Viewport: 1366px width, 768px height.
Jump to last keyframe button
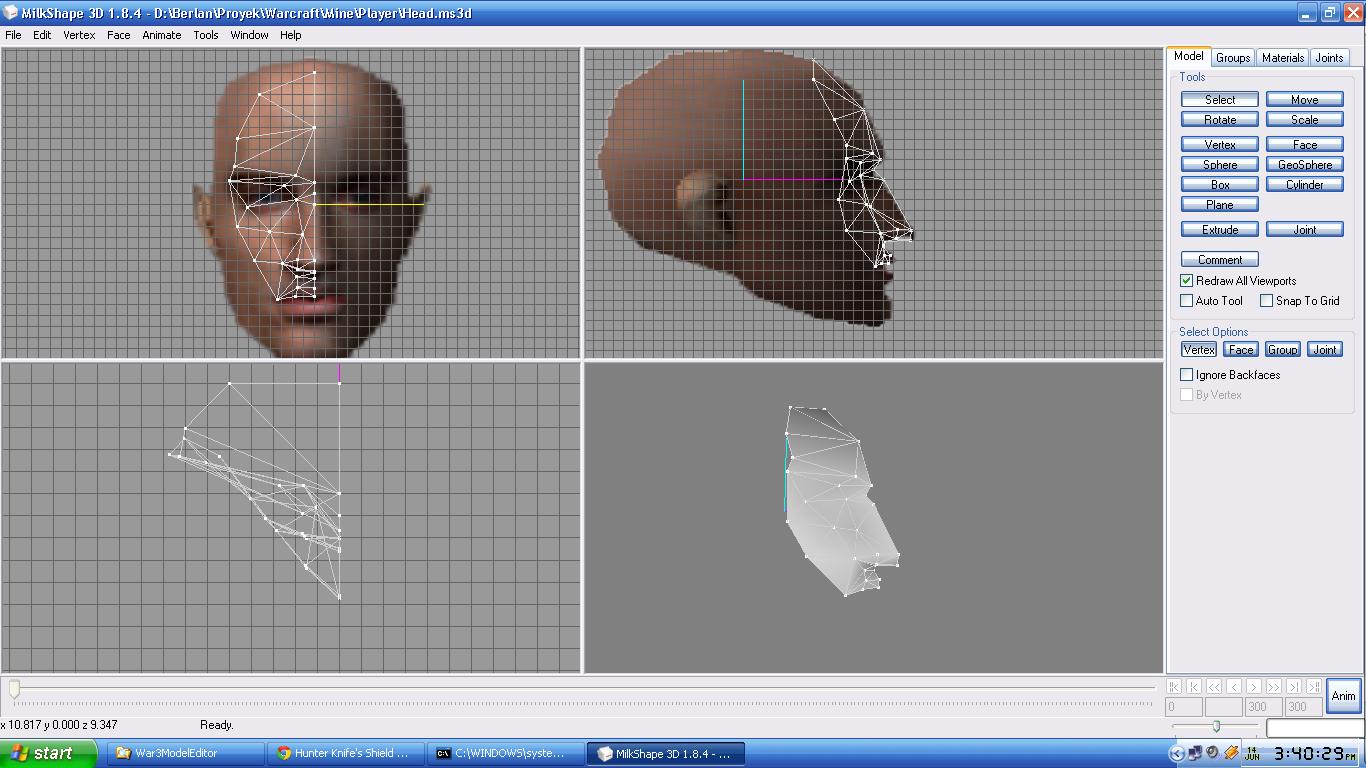click(x=1314, y=686)
